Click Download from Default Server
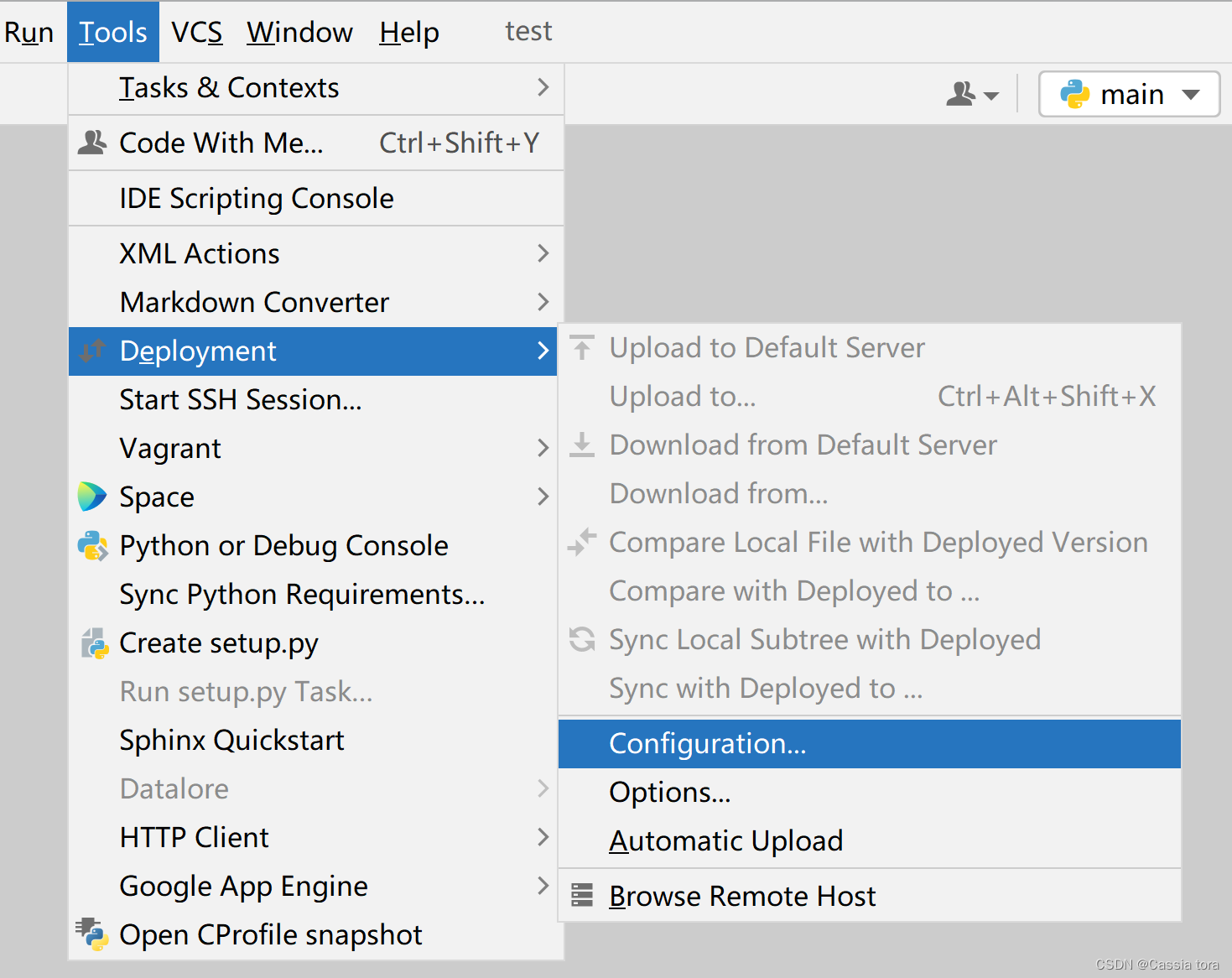This screenshot has width=1232, height=978. pyautogui.click(x=870, y=445)
